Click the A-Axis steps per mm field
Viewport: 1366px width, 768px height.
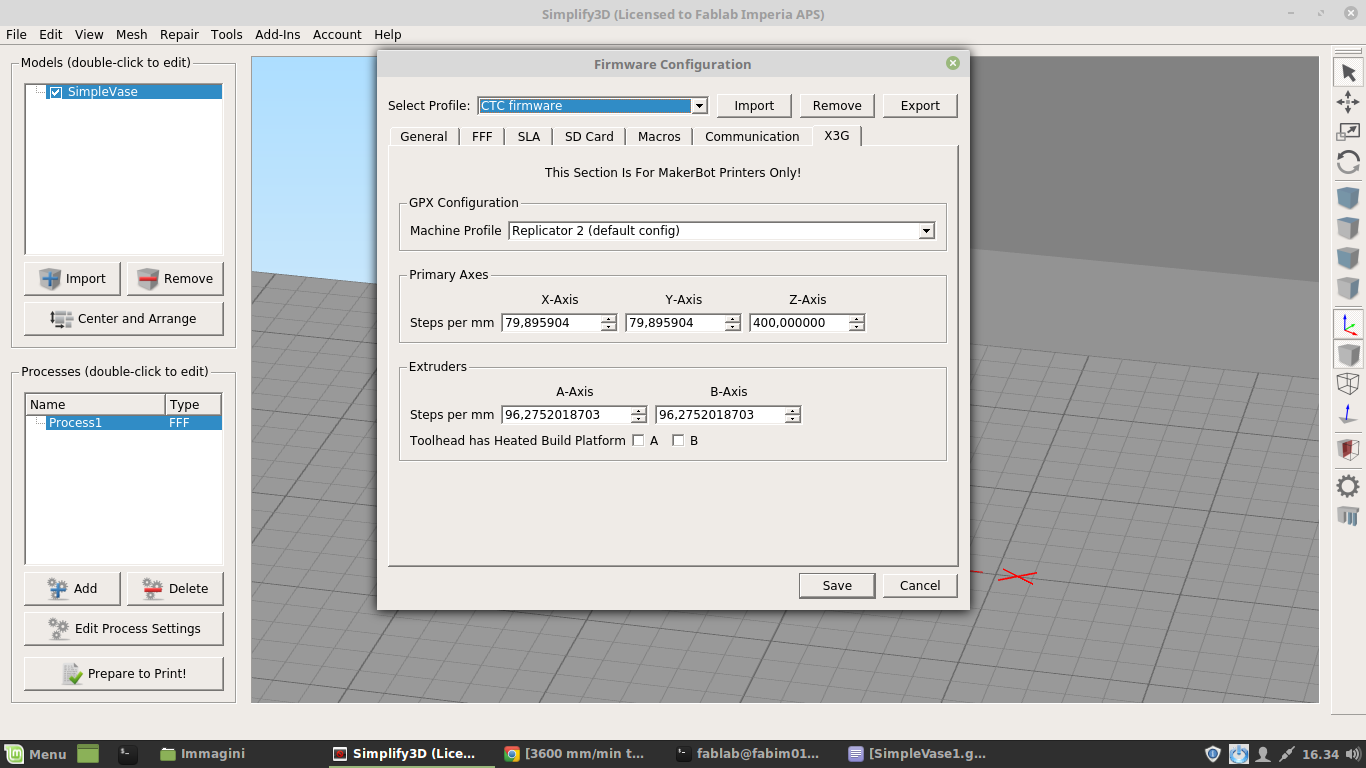point(567,415)
